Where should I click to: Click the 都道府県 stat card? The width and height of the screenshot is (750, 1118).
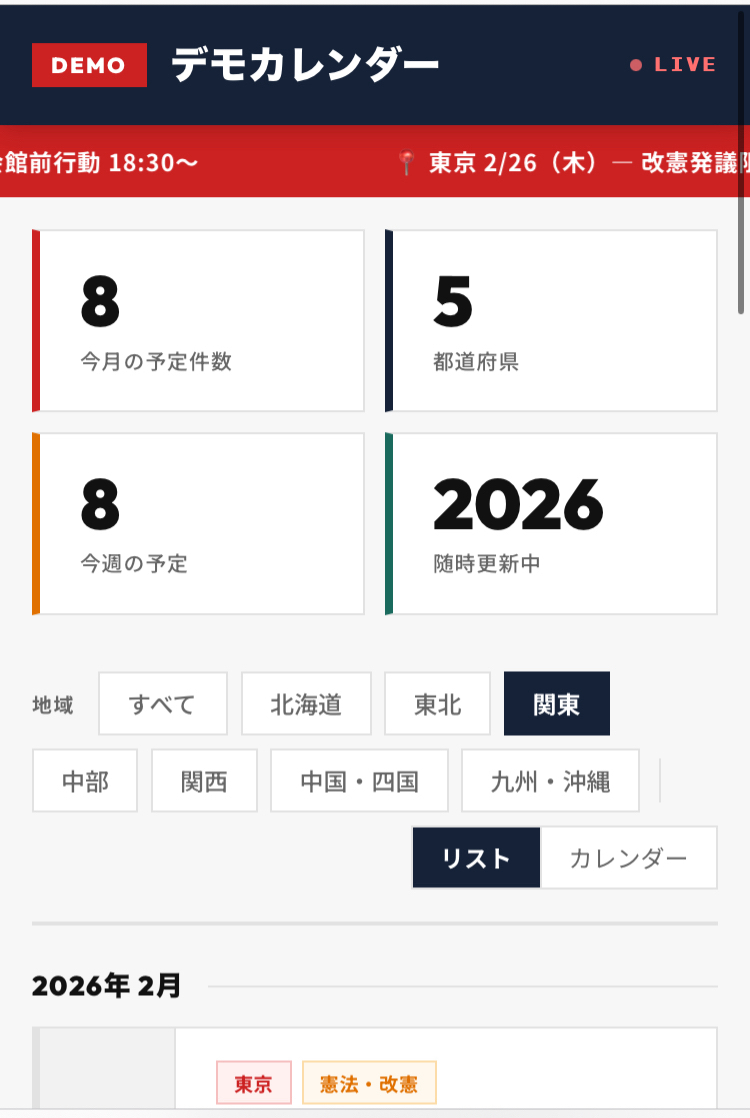tap(551, 321)
